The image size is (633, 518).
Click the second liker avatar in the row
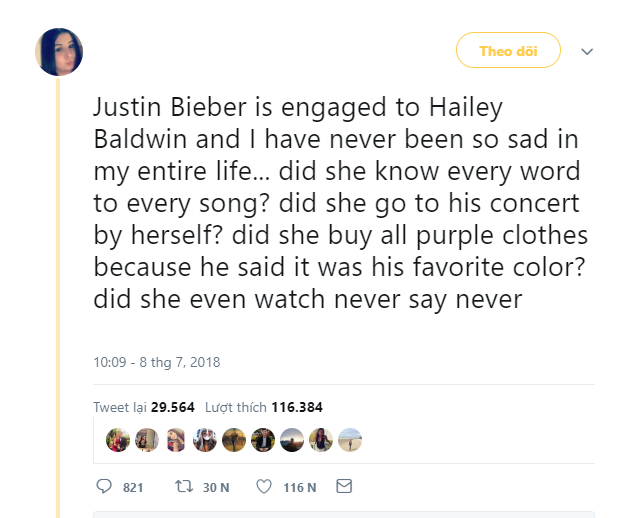tap(147, 440)
